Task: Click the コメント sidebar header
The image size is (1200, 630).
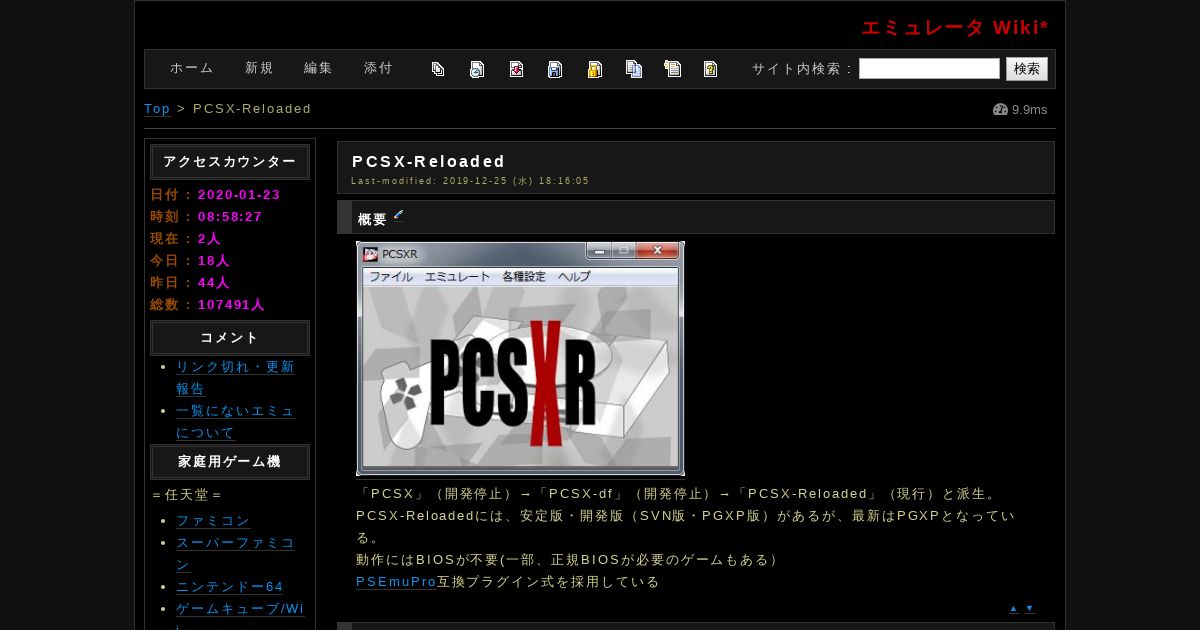Action: [x=230, y=338]
